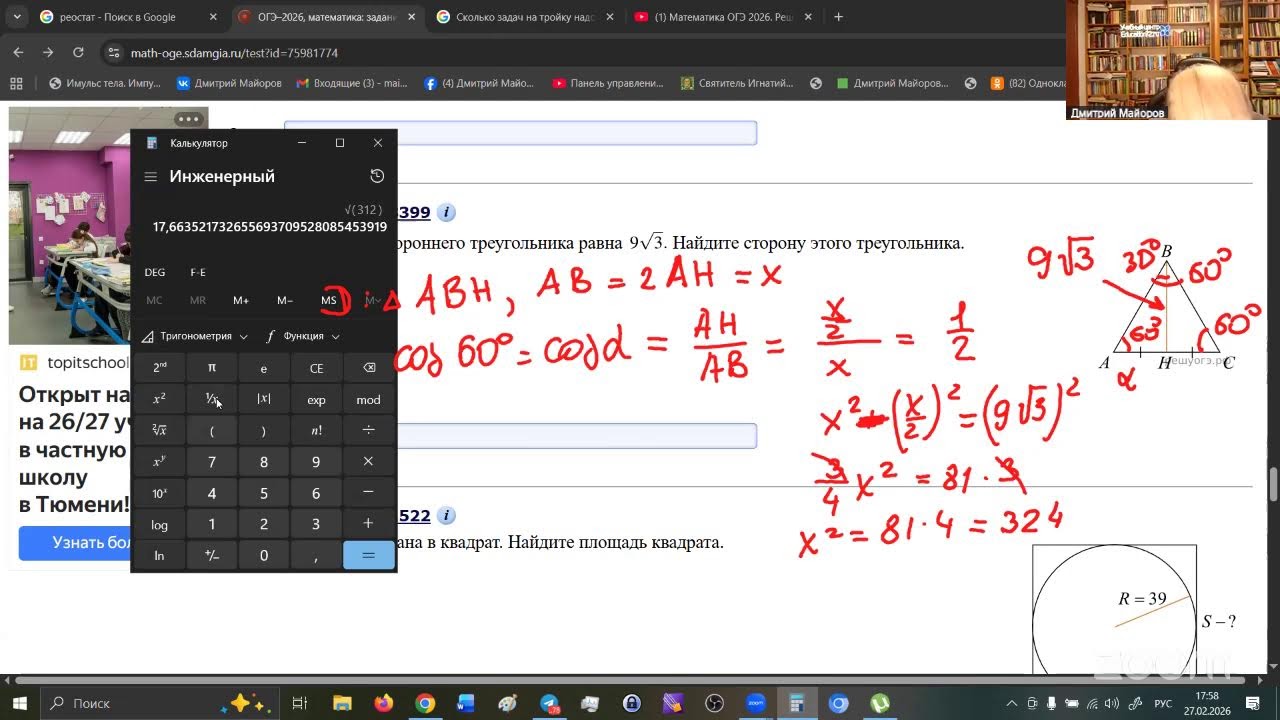
Task: Expand the Функция dropdown in Calculator
Action: click(x=303, y=336)
